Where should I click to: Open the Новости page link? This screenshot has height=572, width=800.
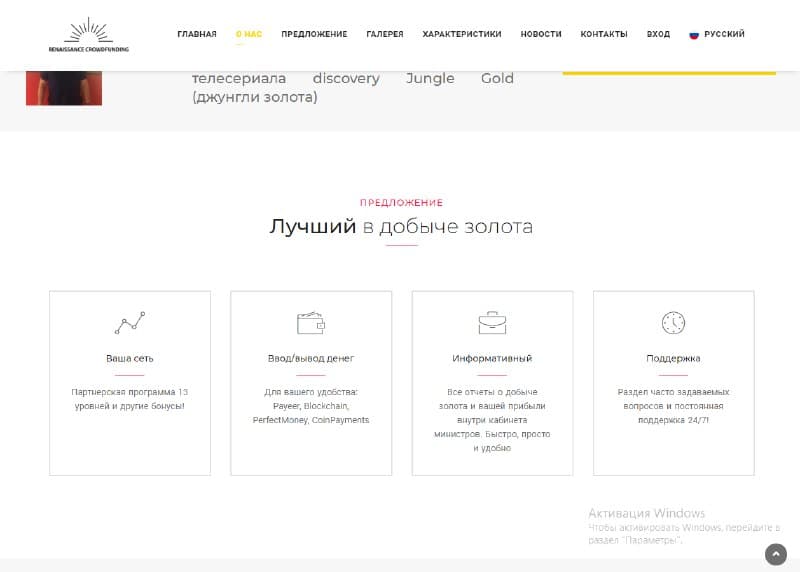click(541, 34)
